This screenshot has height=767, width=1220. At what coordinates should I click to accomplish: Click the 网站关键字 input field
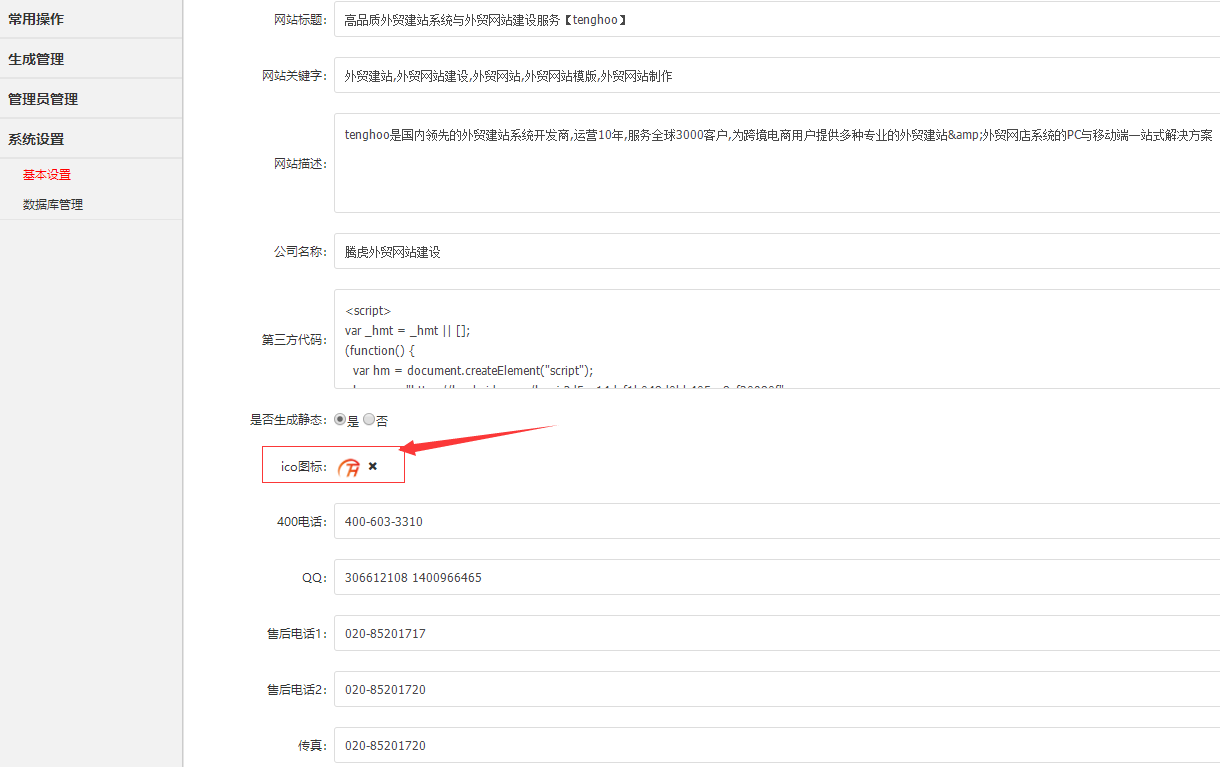coord(600,75)
